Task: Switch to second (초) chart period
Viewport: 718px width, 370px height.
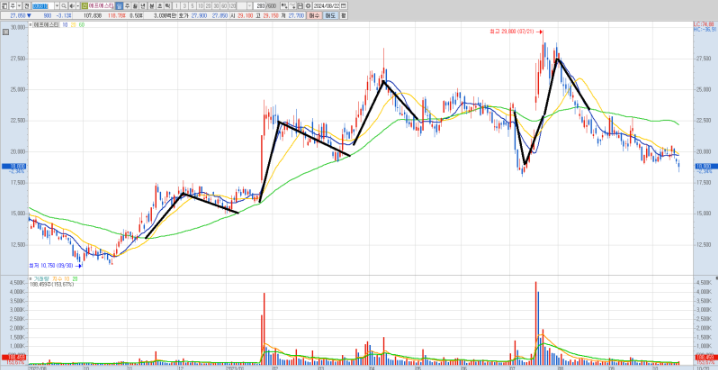Action: [x=160, y=6]
